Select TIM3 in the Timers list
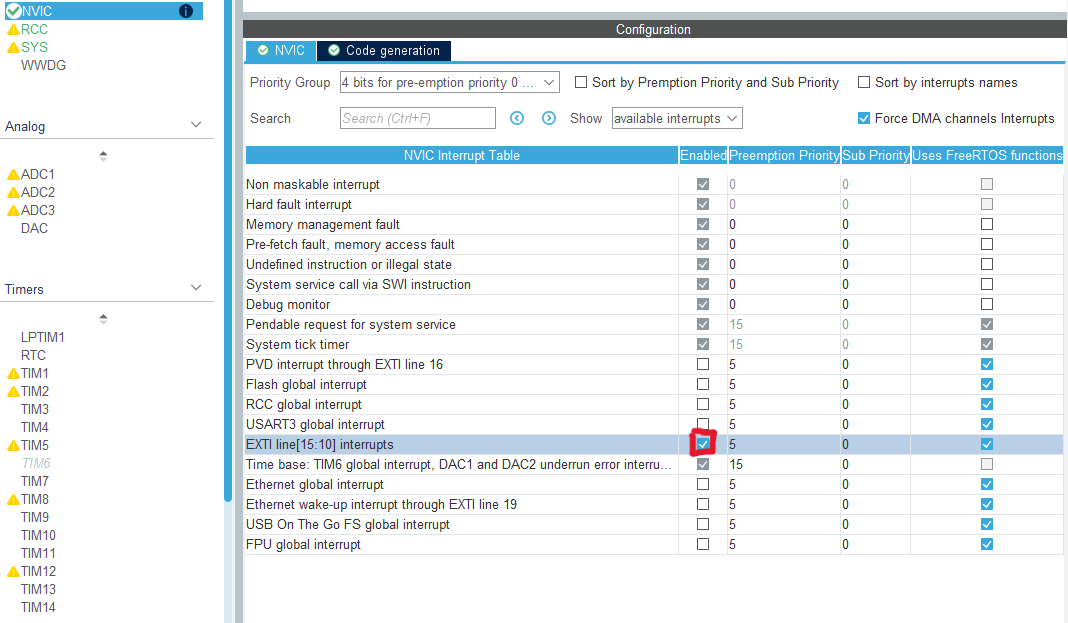This screenshot has height=623, width=1068. (x=35, y=409)
